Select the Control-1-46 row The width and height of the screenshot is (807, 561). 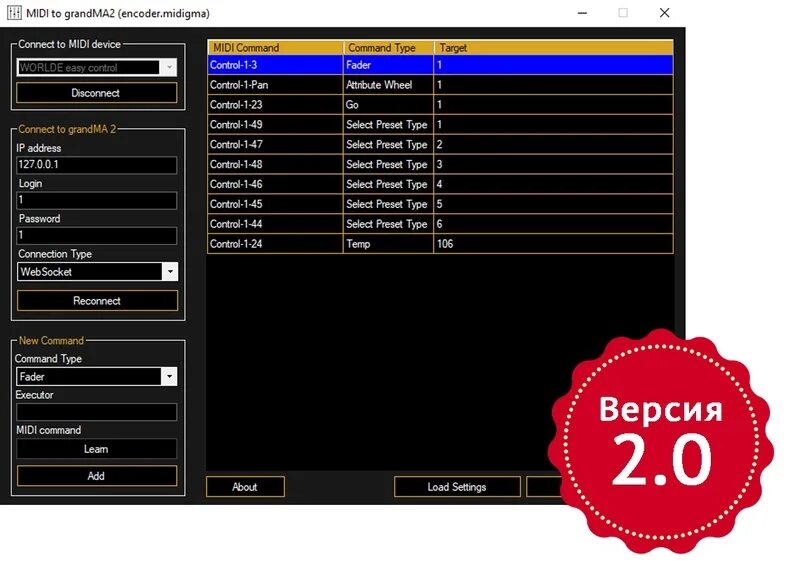click(x=441, y=184)
